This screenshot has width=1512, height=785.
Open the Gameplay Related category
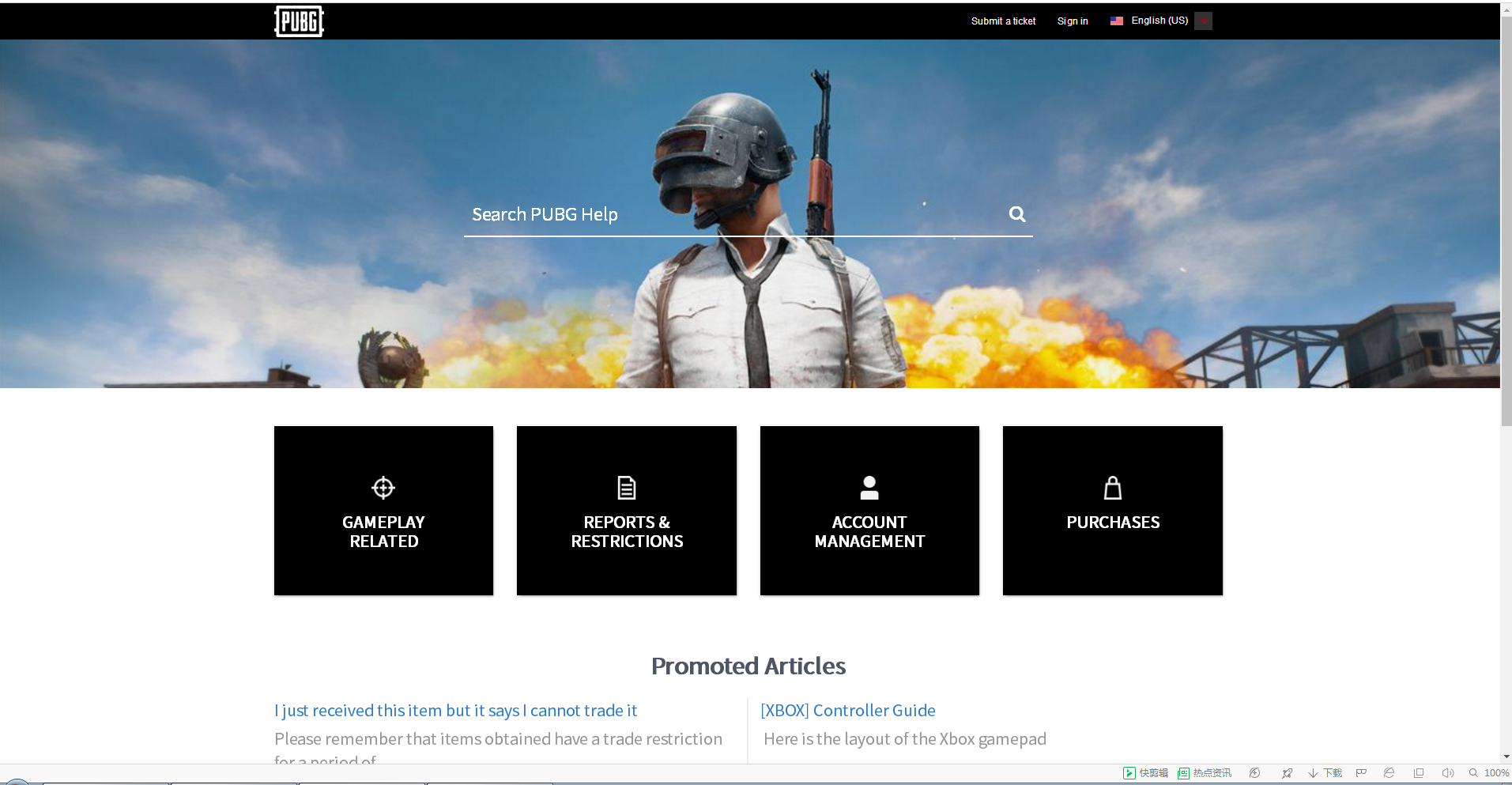(x=383, y=511)
